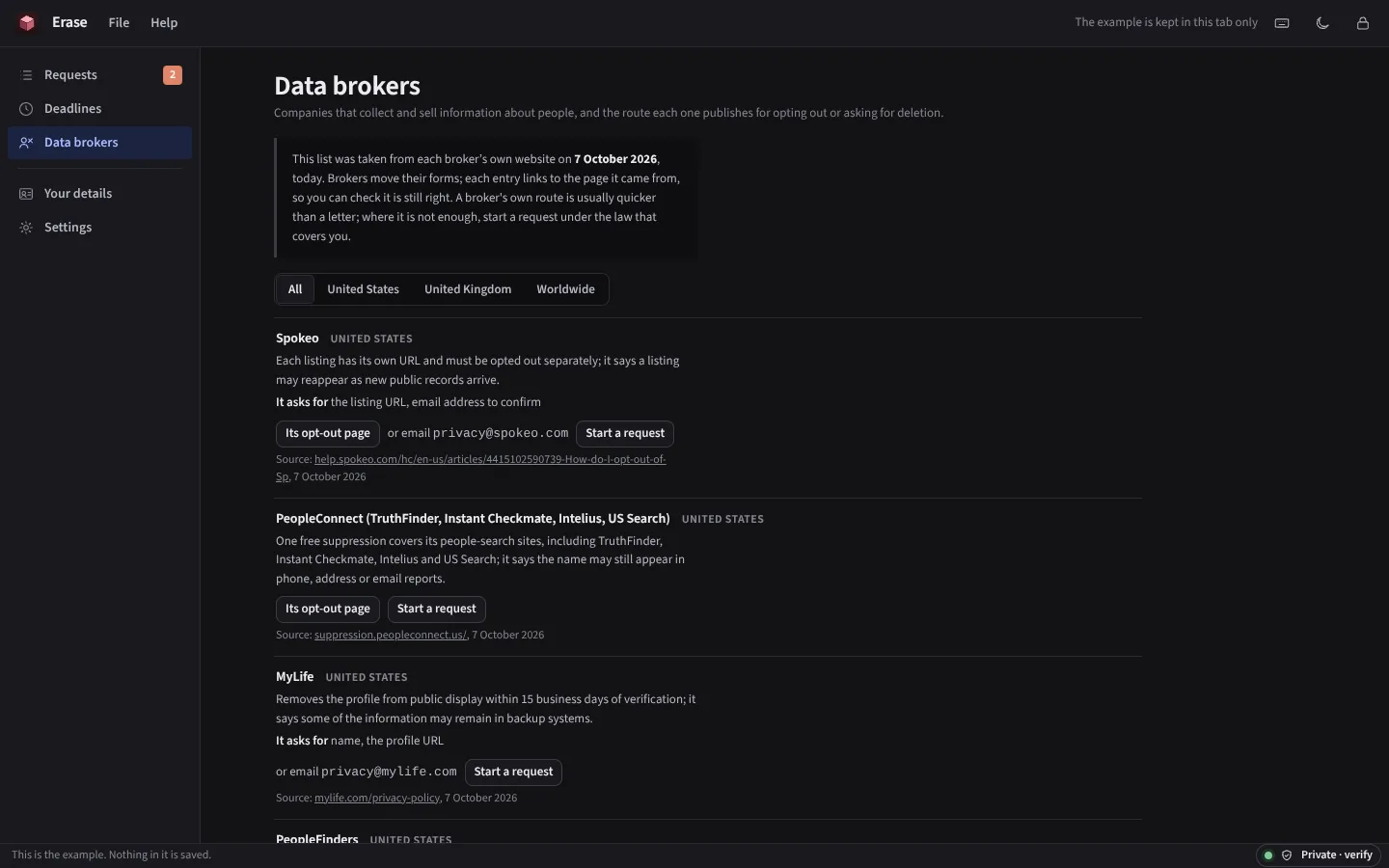Click the Spokeo broker name
Screen dimensions: 1389x868
tap(297, 339)
